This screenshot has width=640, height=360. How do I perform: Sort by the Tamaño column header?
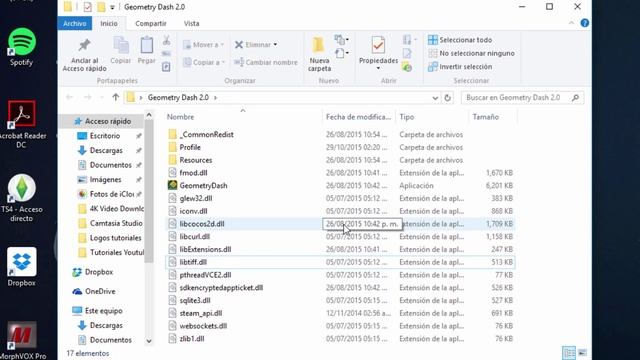click(486, 117)
